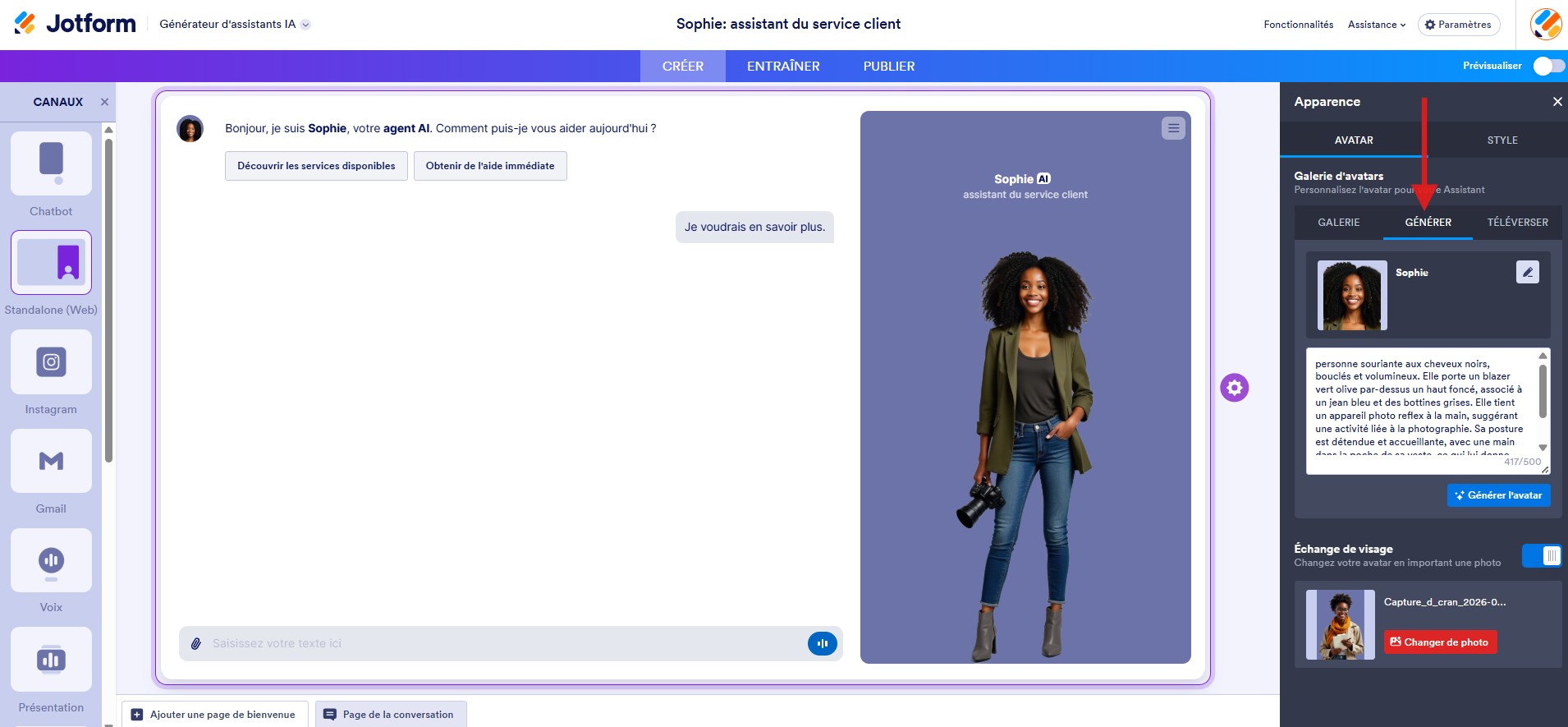This screenshot has height=727, width=1568.
Task: Click the paperclip attachment icon
Action: pyautogui.click(x=196, y=644)
